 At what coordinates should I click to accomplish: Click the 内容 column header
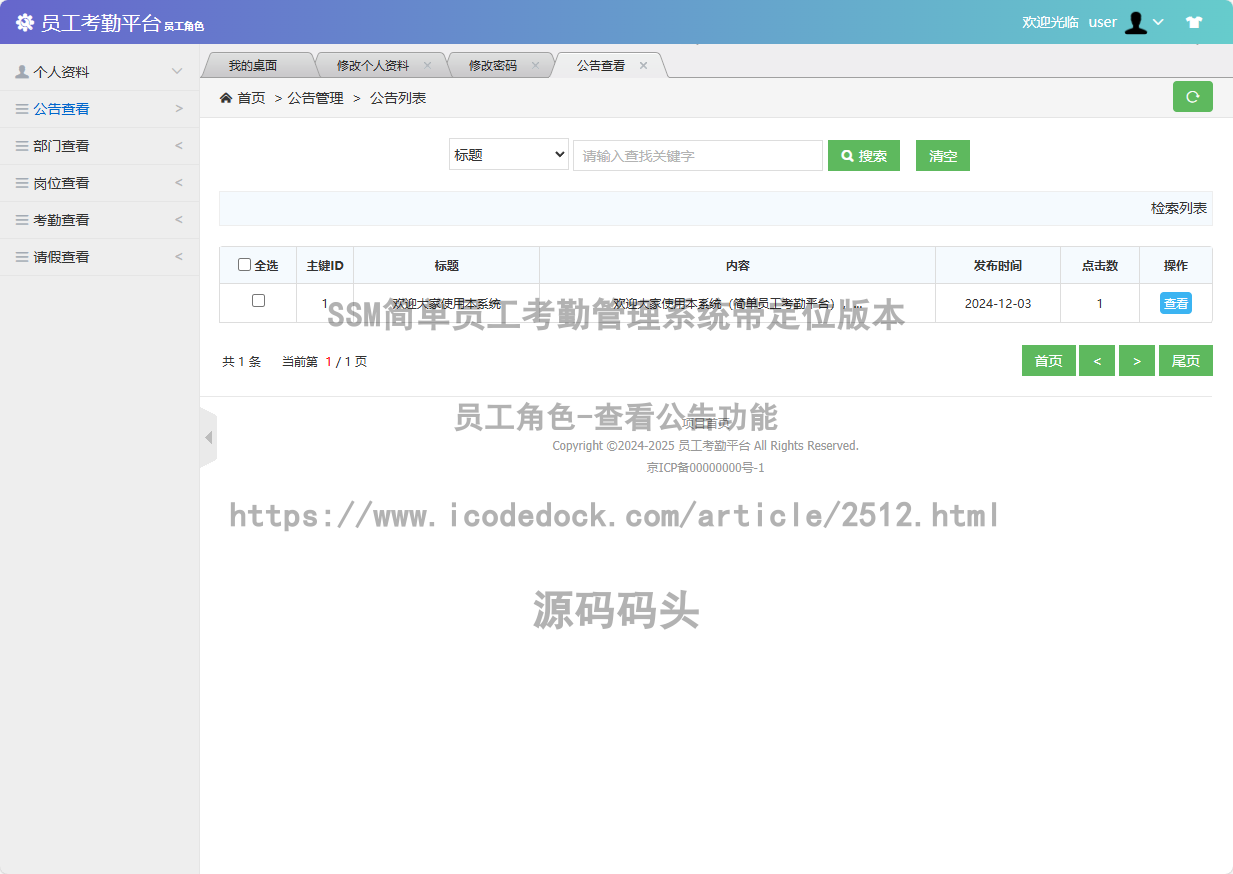click(738, 266)
